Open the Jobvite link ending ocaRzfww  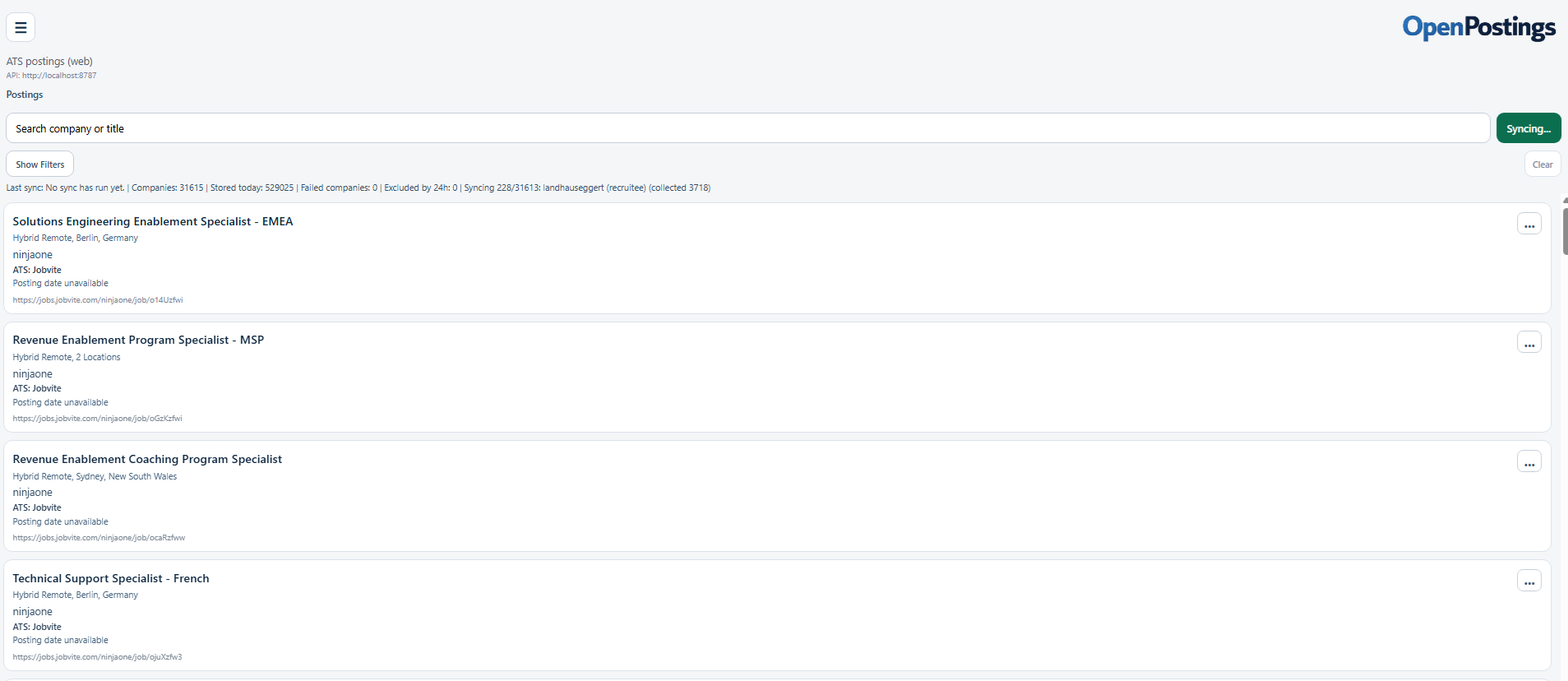(99, 538)
